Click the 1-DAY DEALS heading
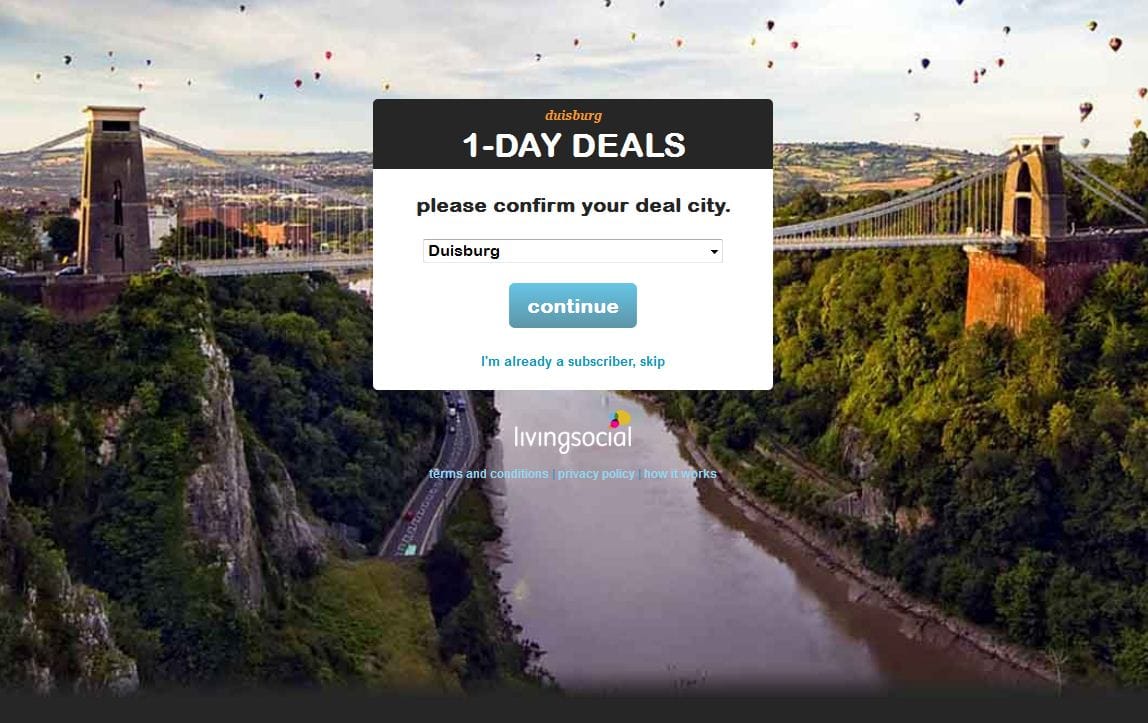This screenshot has height=723, width=1148. [x=574, y=146]
